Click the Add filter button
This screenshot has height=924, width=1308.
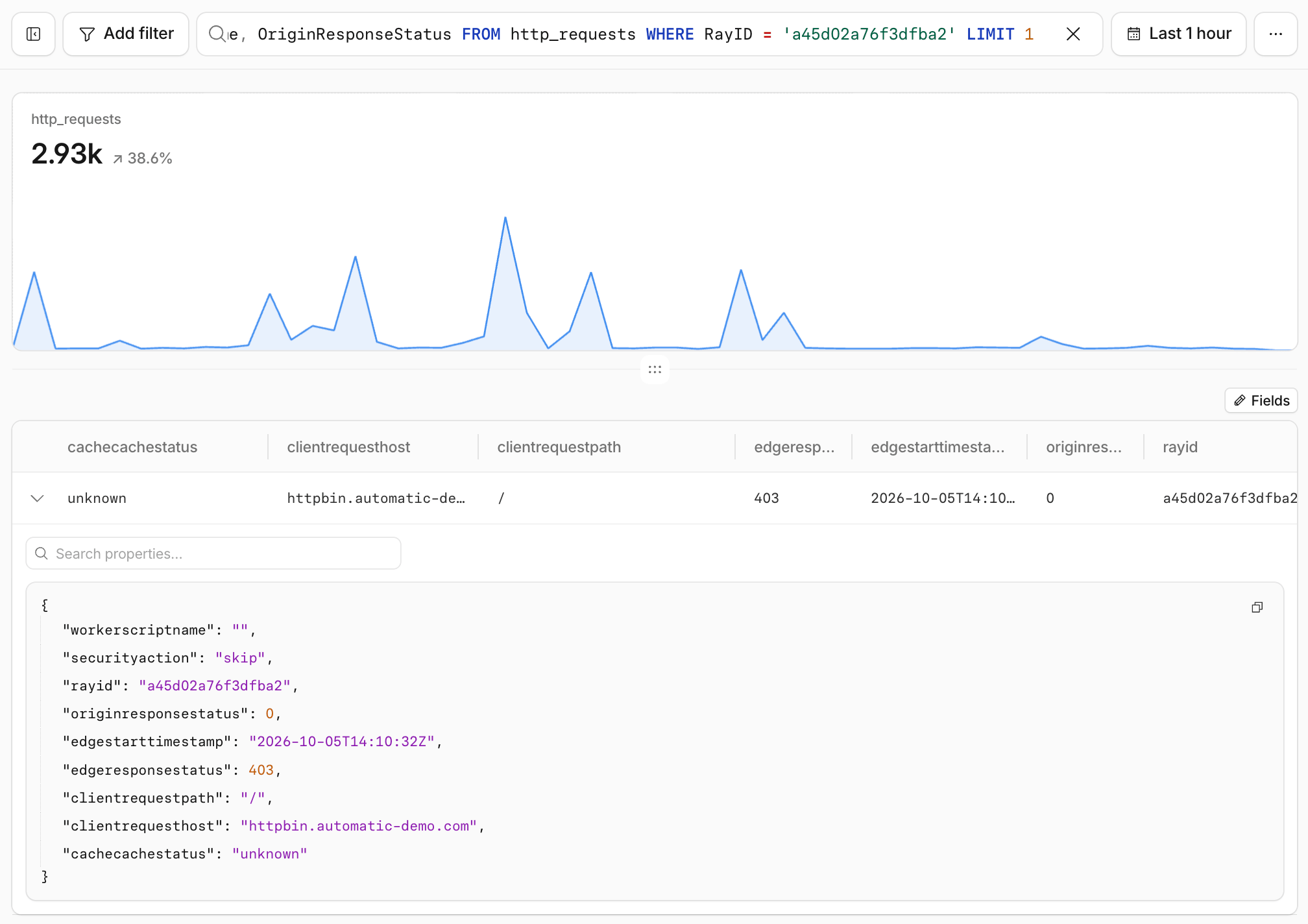[x=126, y=34]
